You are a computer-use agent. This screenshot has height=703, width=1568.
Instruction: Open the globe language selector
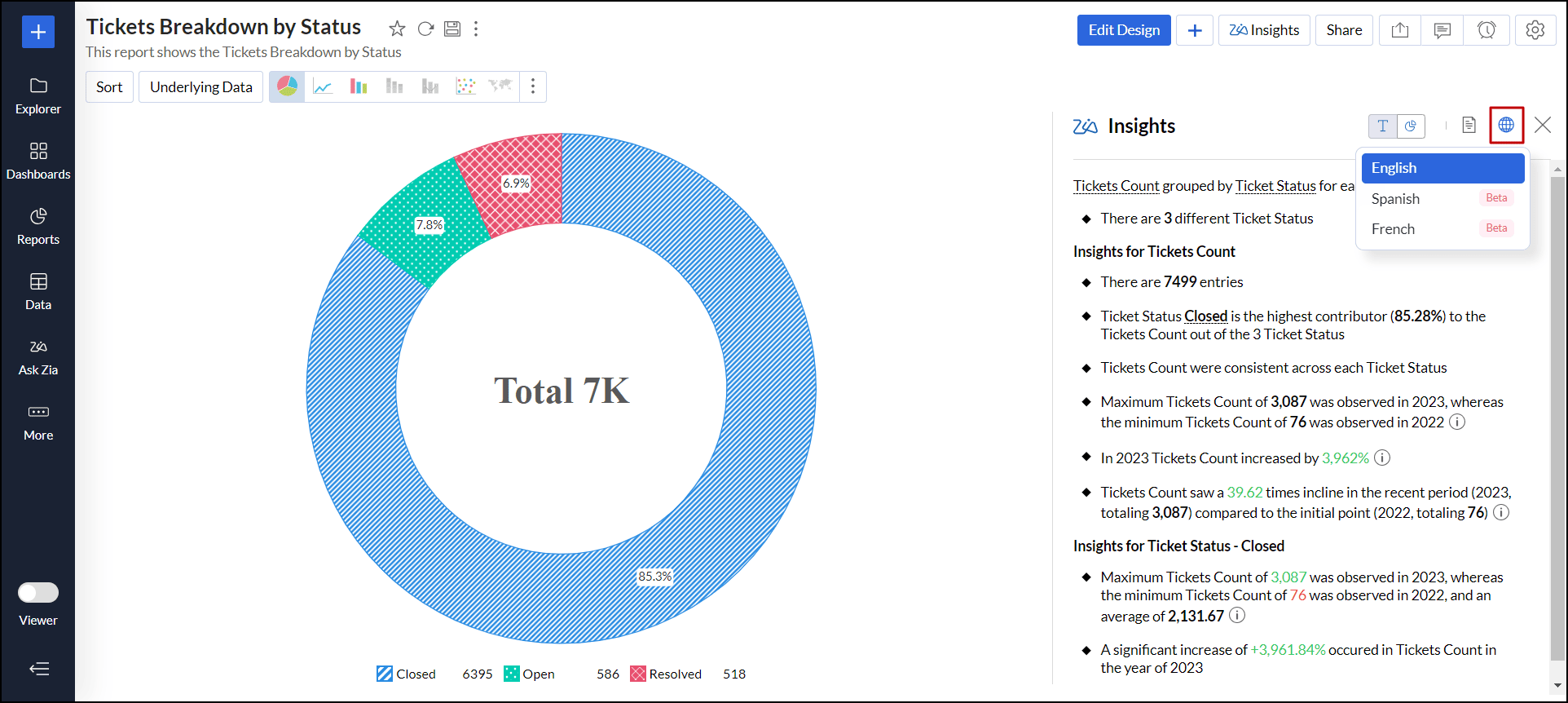1506,125
